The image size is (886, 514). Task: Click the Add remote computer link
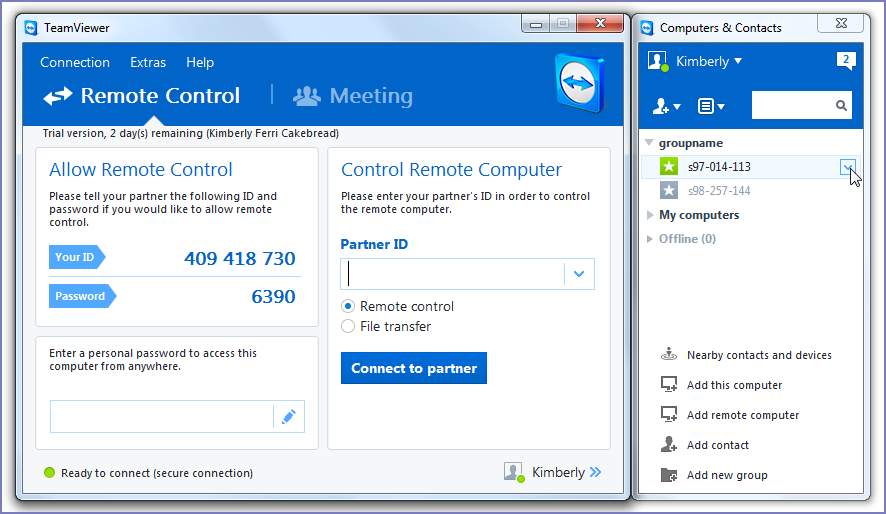pos(742,415)
